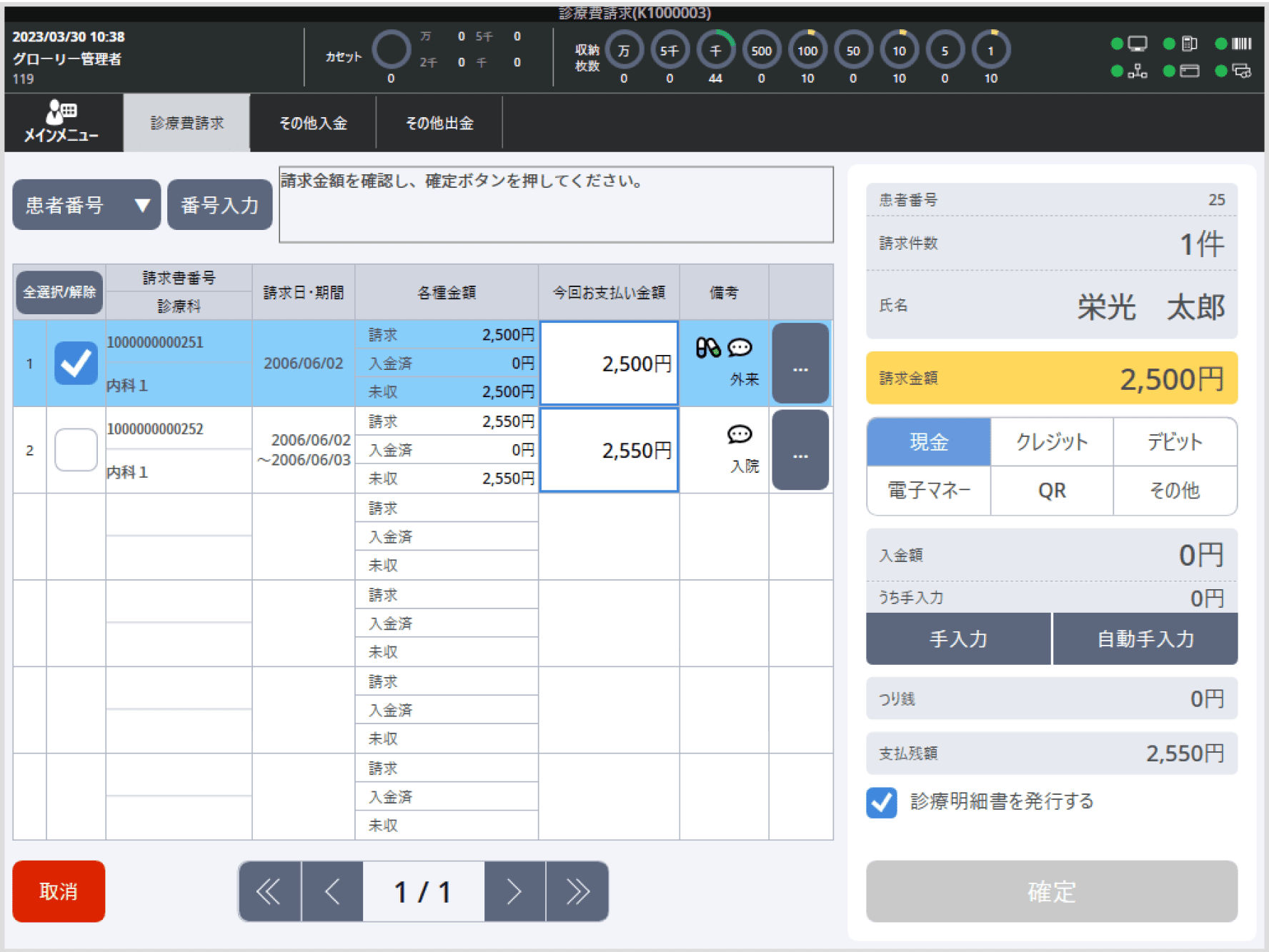This screenshot has width=1269, height=952.
Task: Click the page indicator 1 / 1
Action: pos(424,891)
